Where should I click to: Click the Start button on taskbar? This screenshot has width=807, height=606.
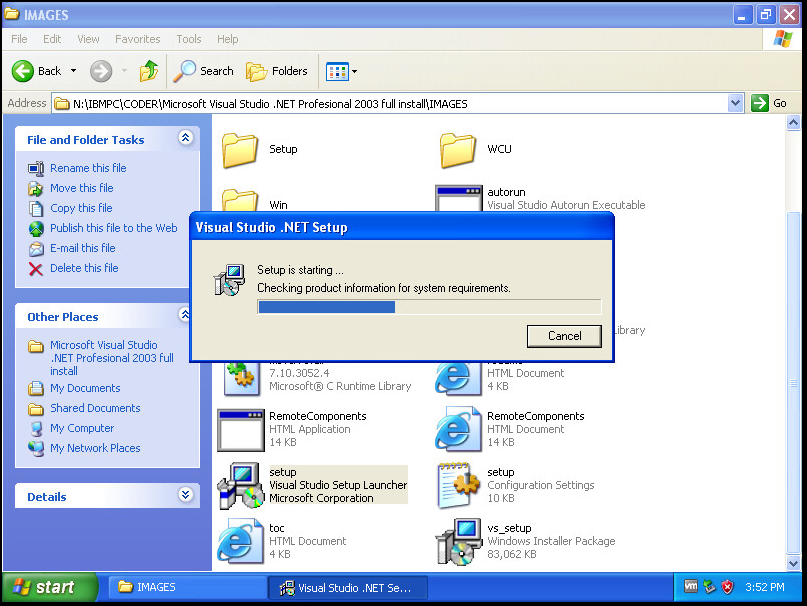tap(50, 587)
